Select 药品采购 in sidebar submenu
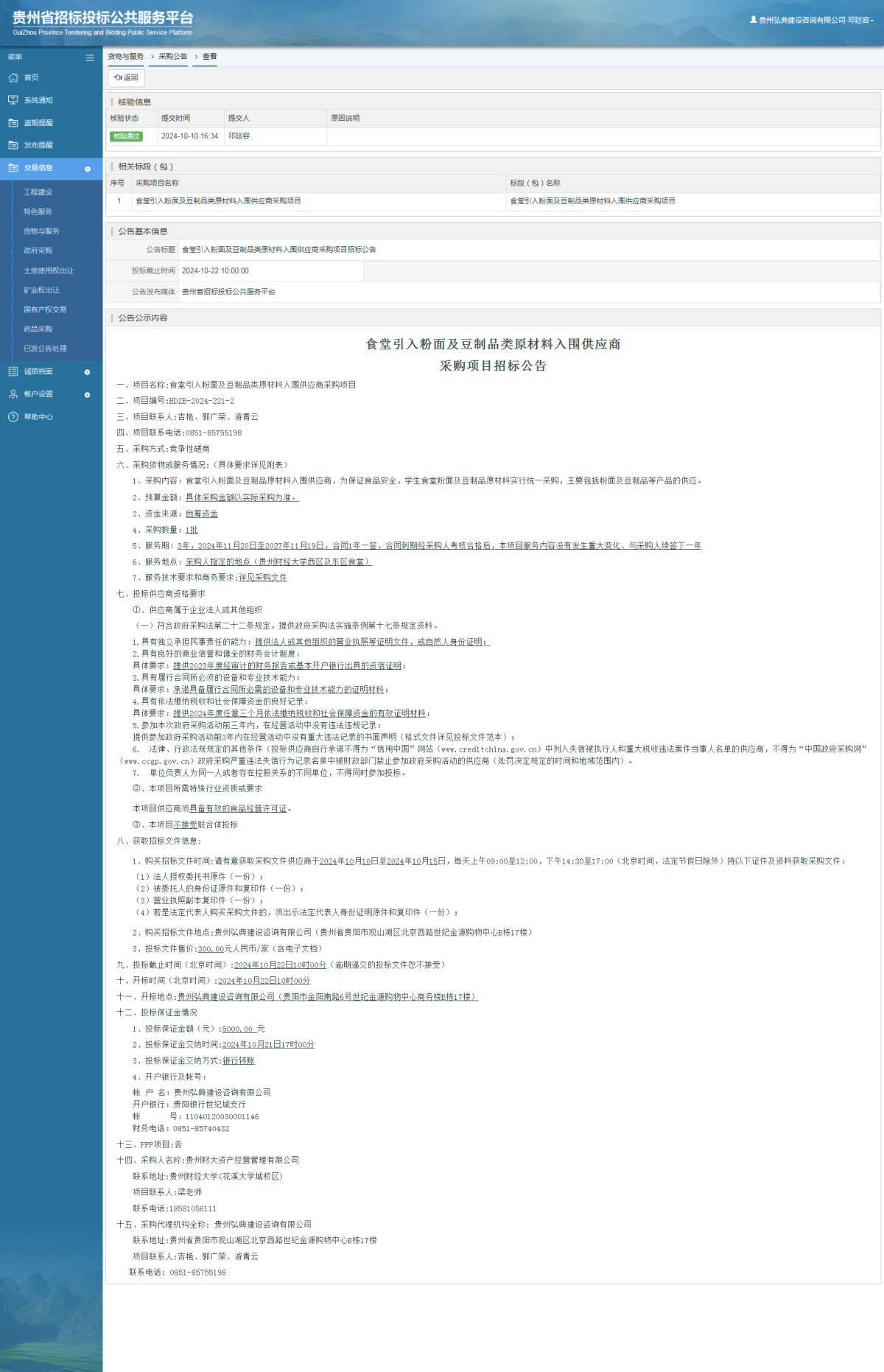The image size is (884, 1372). [38, 329]
